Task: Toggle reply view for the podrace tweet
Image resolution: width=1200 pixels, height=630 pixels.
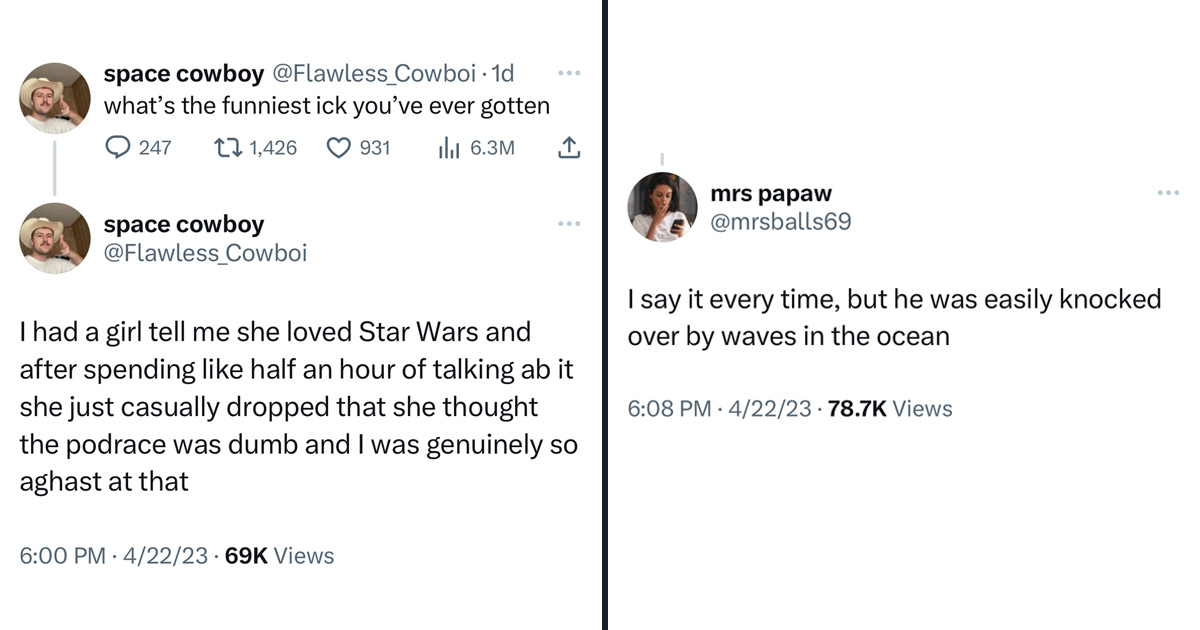Action: pyautogui.click(x=118, y=147)
